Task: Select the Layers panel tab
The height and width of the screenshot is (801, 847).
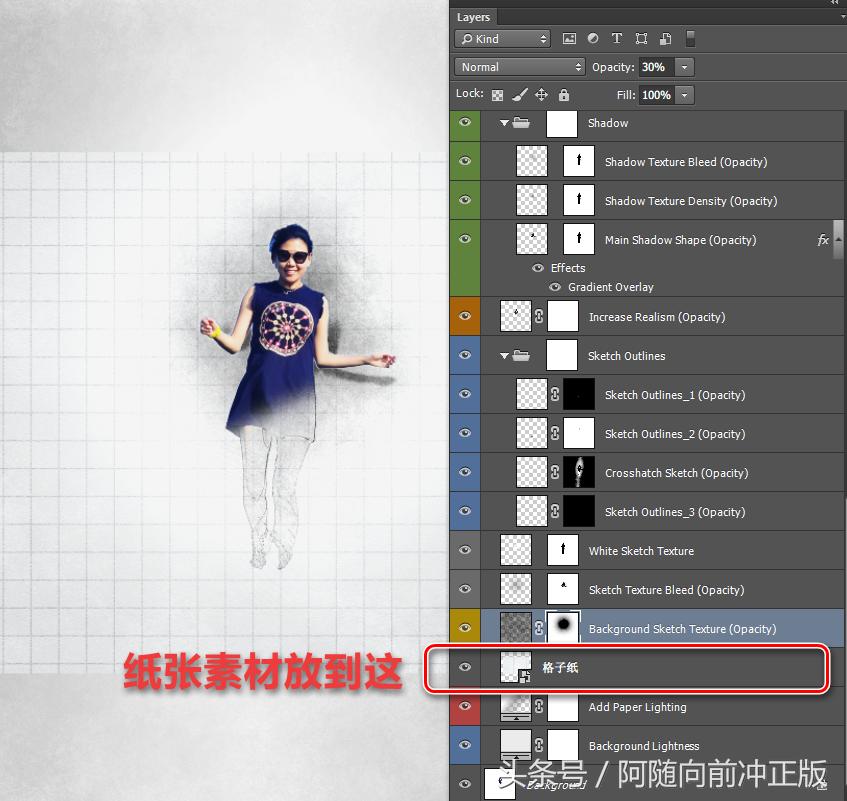Action: [473, 17]
